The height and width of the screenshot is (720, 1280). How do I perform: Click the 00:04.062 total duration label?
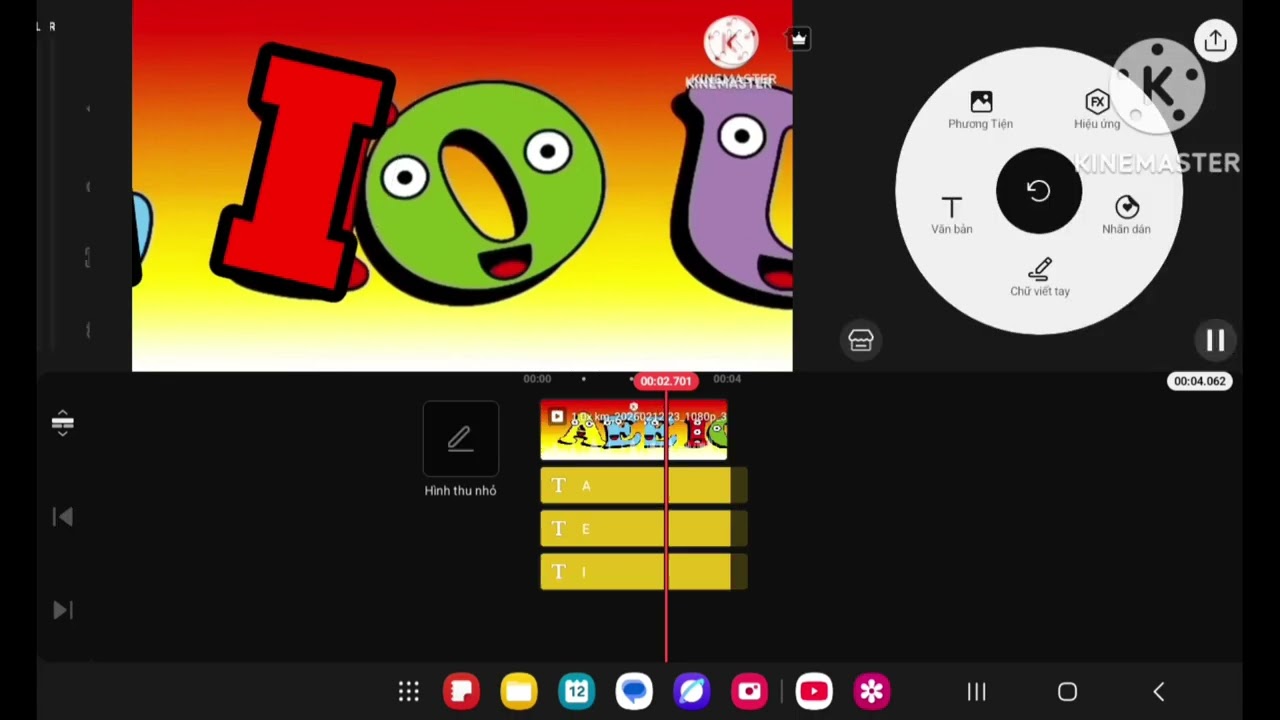coord(1199,381)
